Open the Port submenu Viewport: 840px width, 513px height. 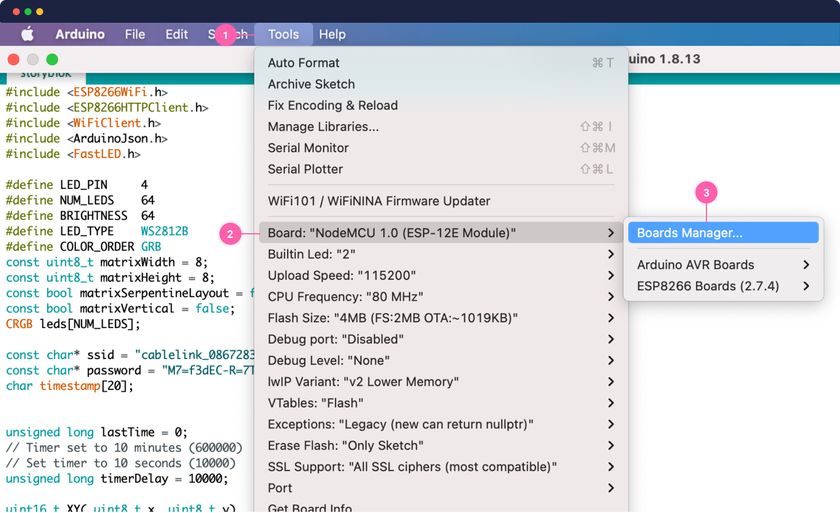(x=440, y=488)
